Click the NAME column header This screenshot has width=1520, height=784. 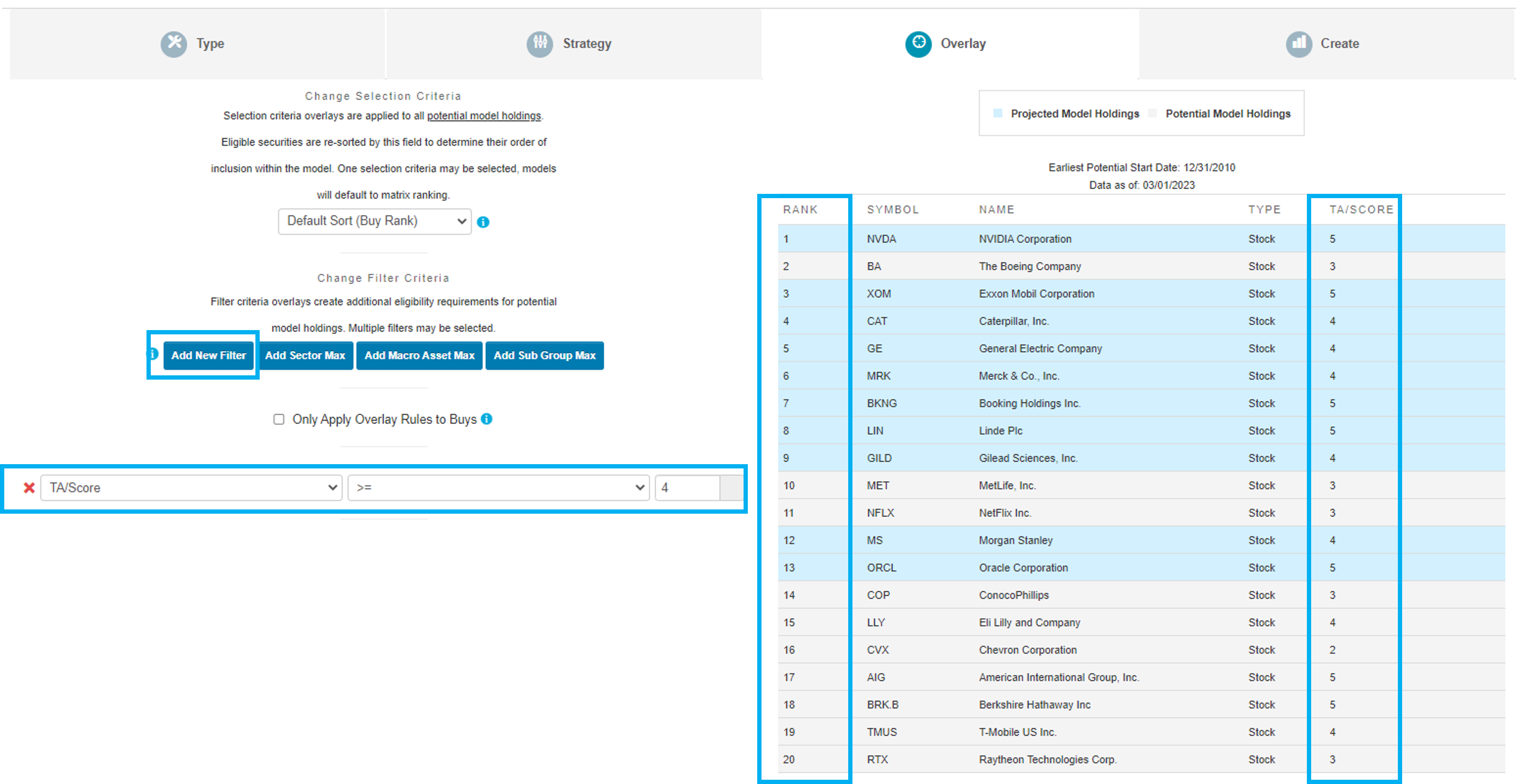997,209
